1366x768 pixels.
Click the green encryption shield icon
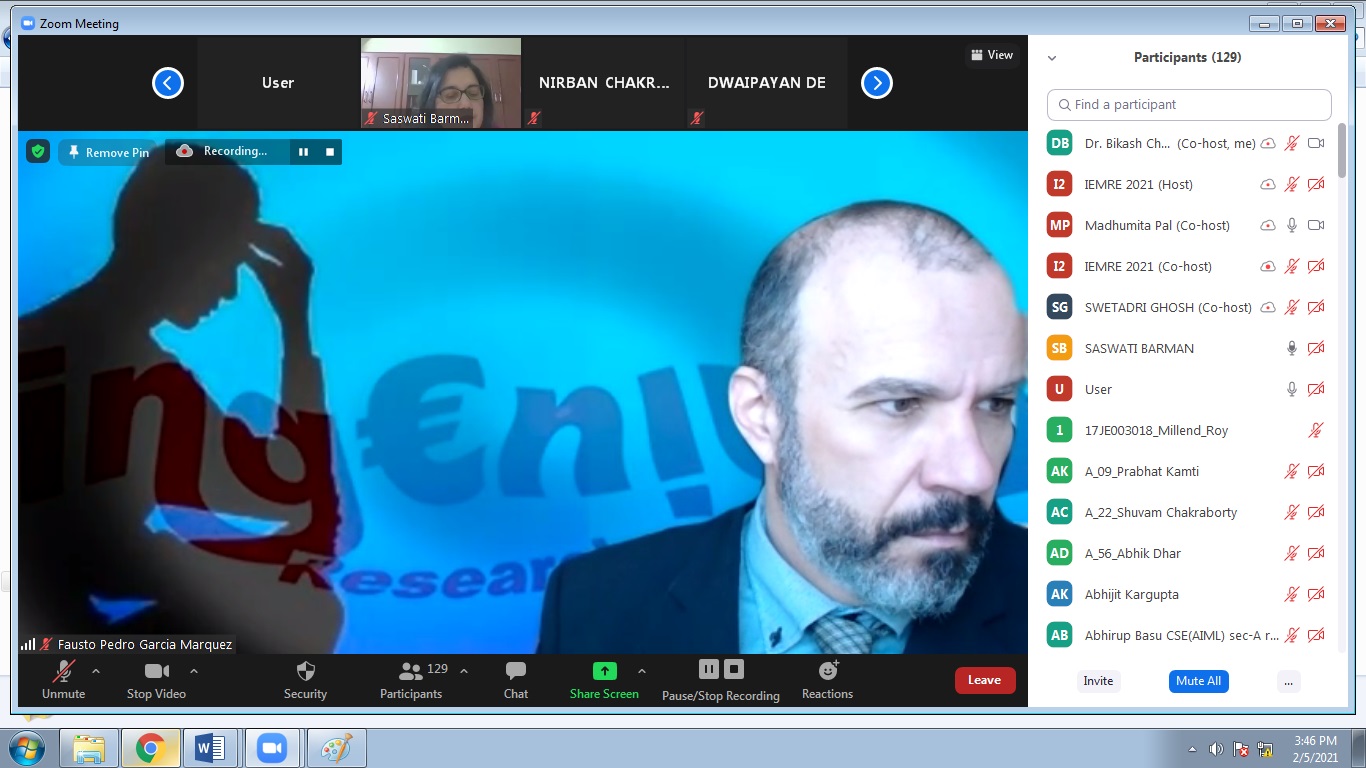point(38,152)
